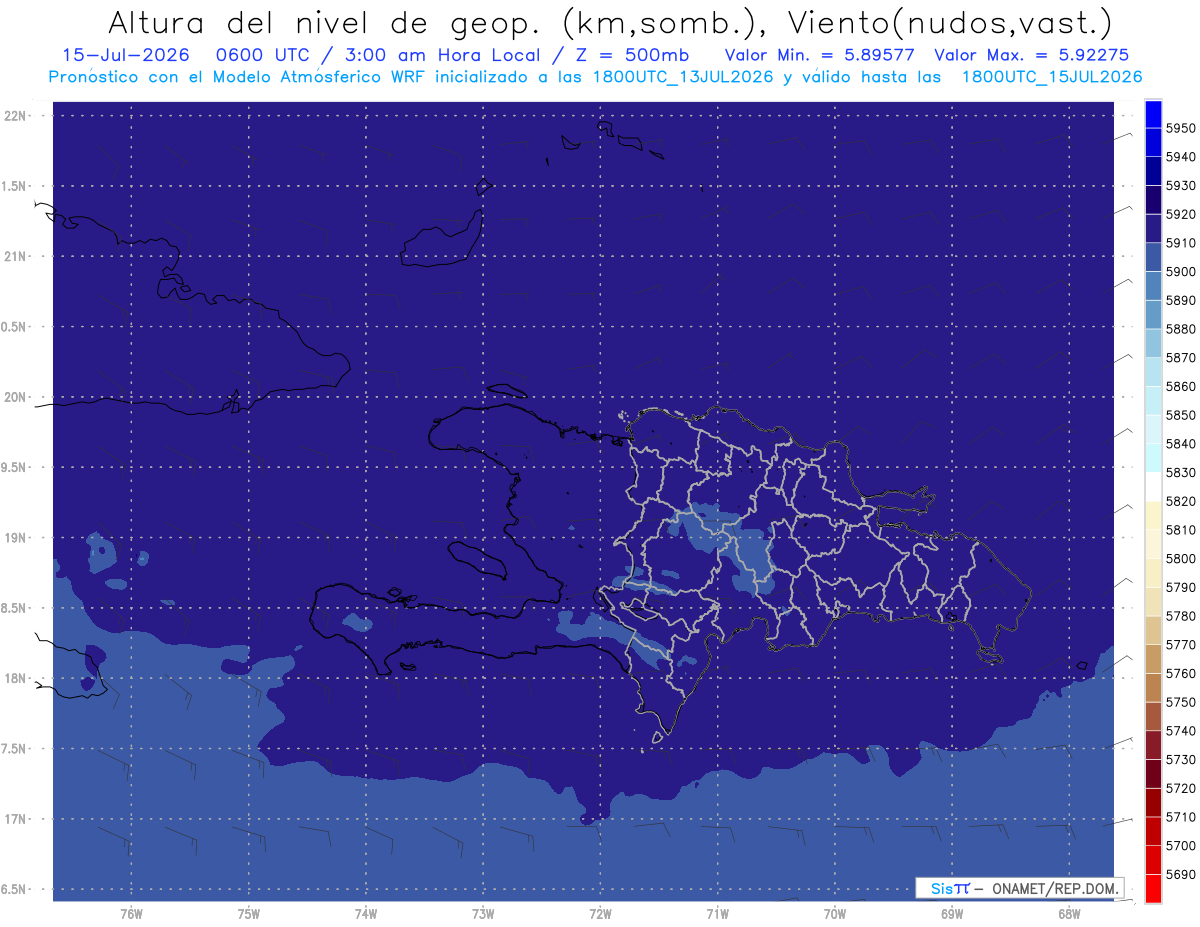Click the '5780' legend value
Image resolution: width=1200 pixels, height=927 pixels.
[1181, 616]
